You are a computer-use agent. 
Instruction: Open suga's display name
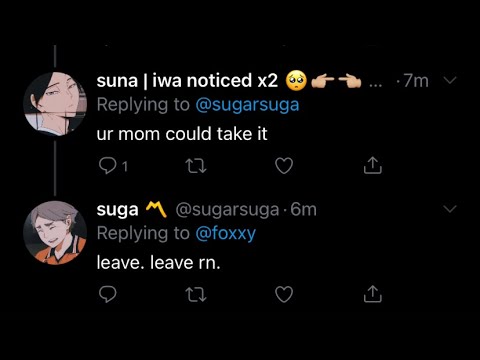tap(117, 210)
